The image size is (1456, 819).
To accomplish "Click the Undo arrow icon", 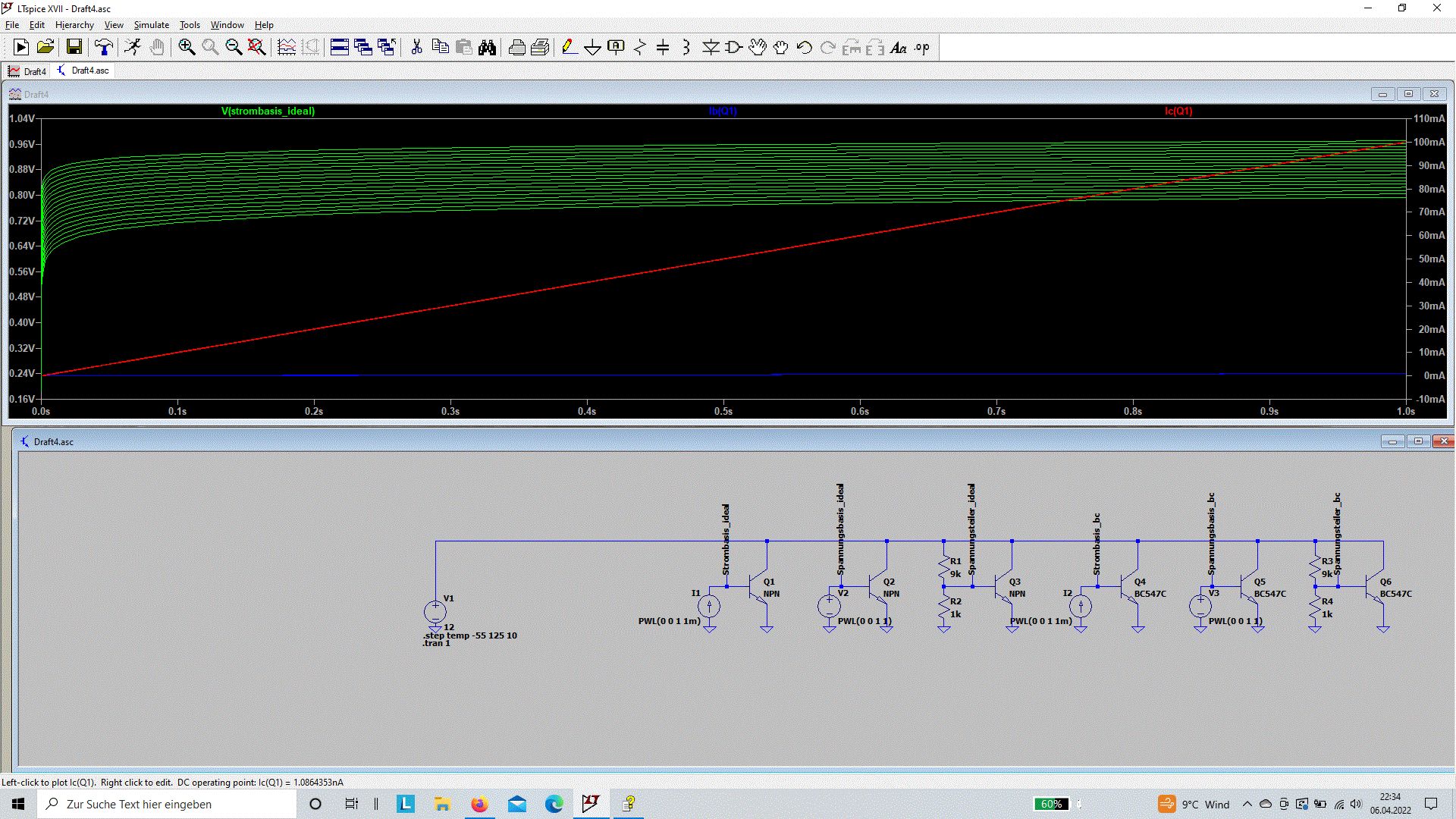I will [804, 48].
